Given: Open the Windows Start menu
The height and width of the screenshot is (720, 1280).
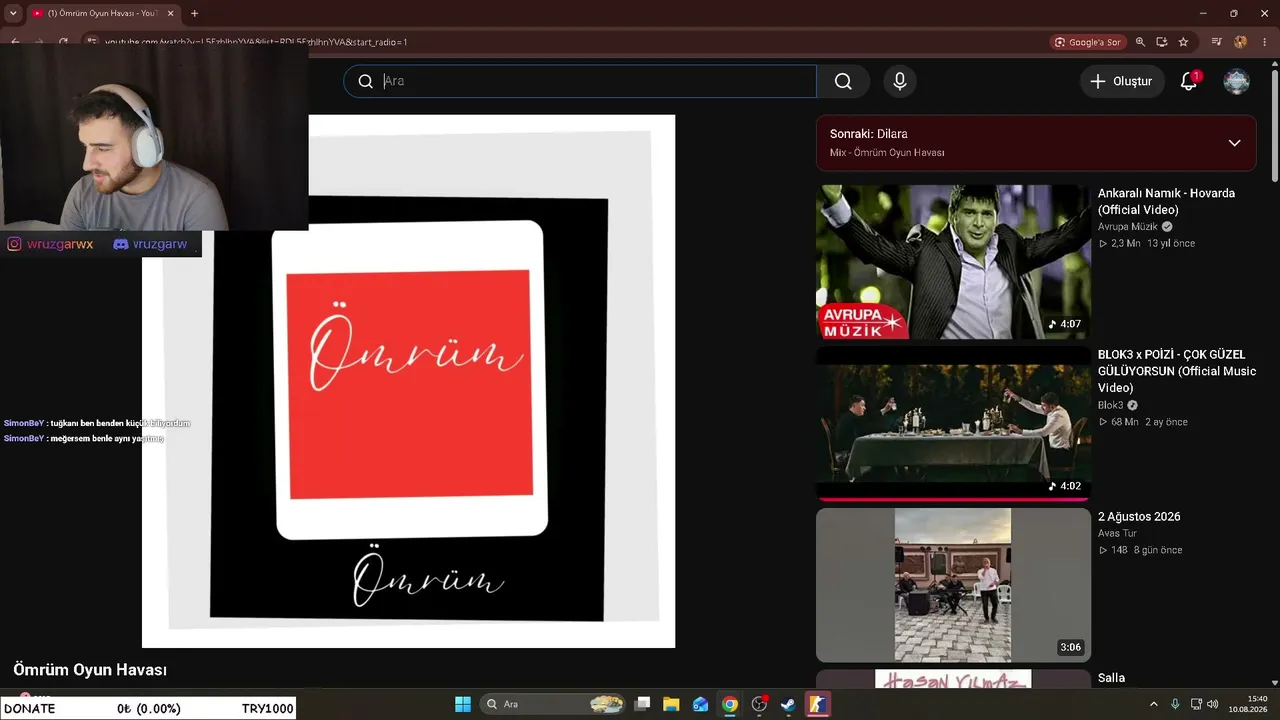Looking at the screenshot, I should (x=463, y=704).
